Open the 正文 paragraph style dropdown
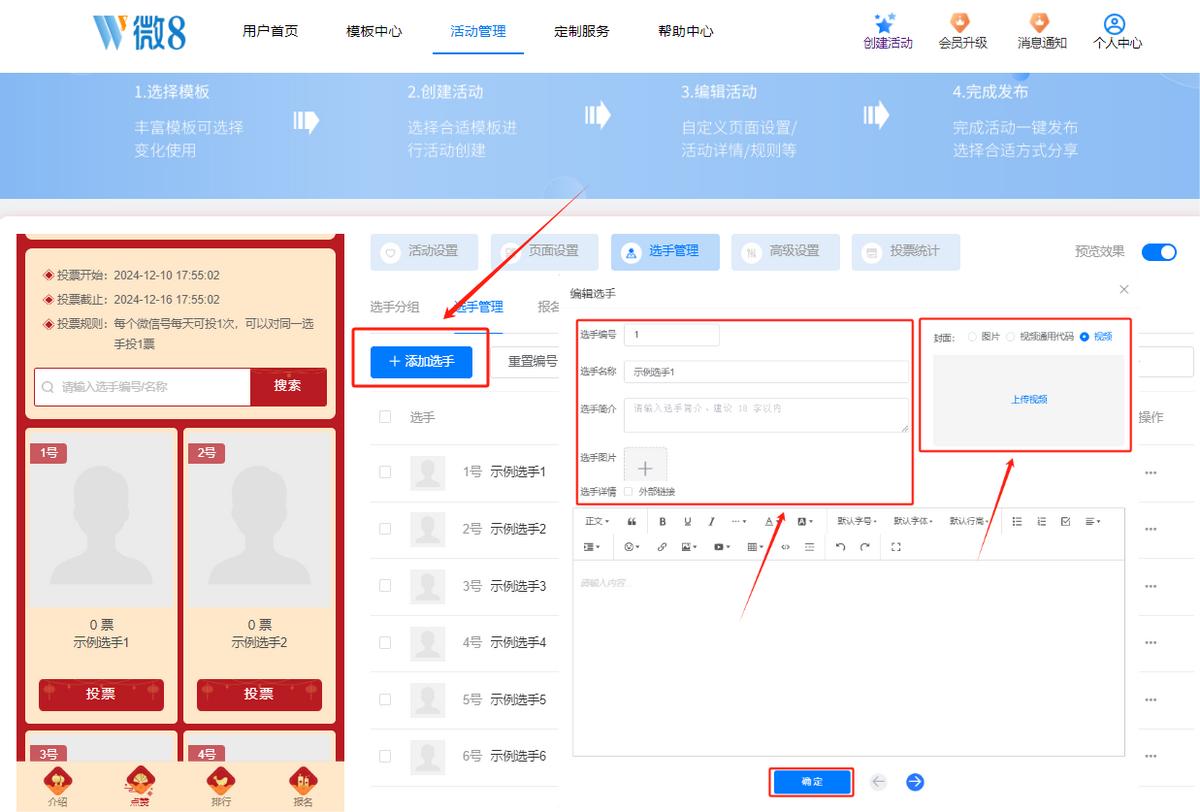 tap(597, 521)
